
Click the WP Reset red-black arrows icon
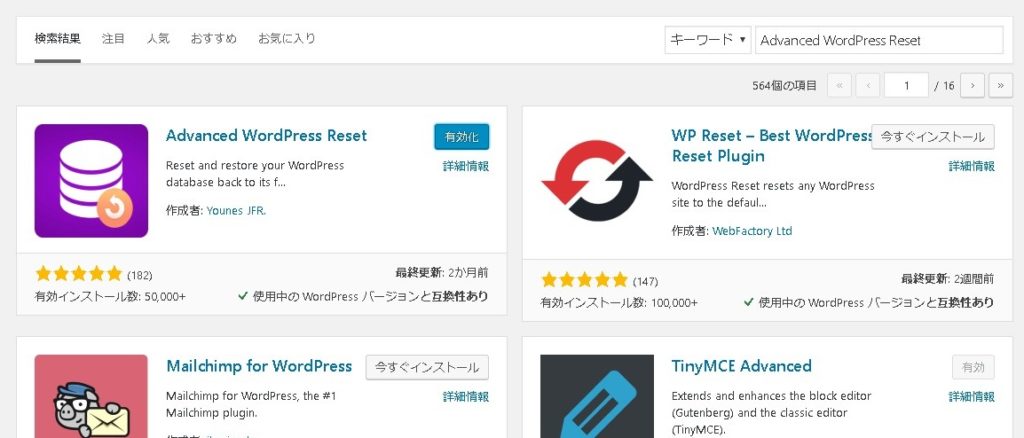coord(597,181)
